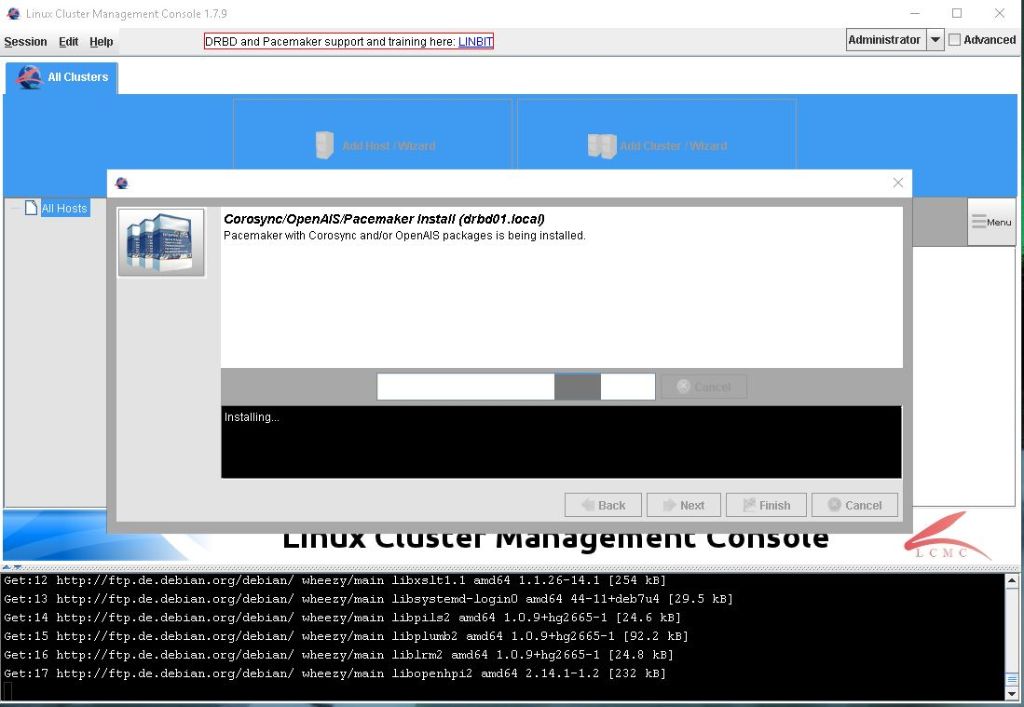Click the Back arrow icon

point(588,505)
